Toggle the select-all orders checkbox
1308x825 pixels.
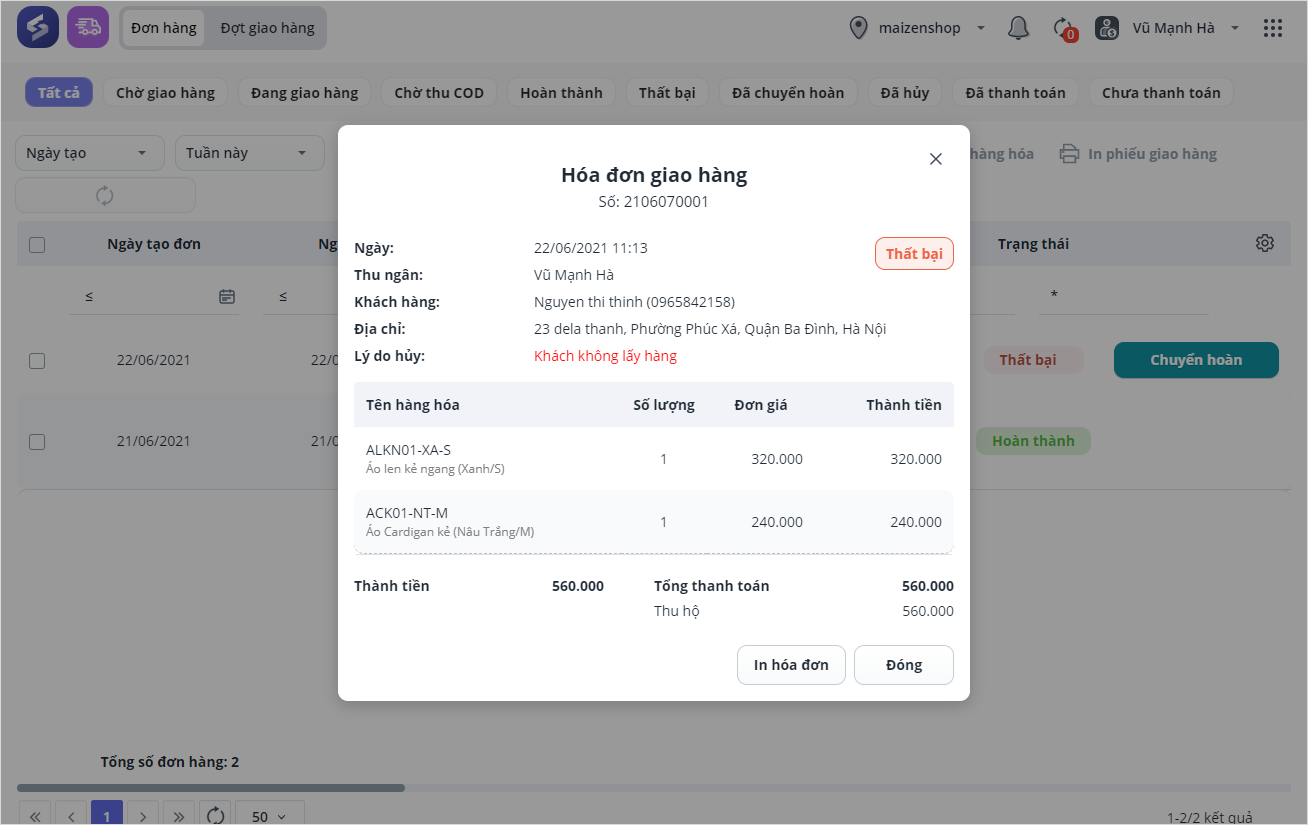[x=37, y=245]
